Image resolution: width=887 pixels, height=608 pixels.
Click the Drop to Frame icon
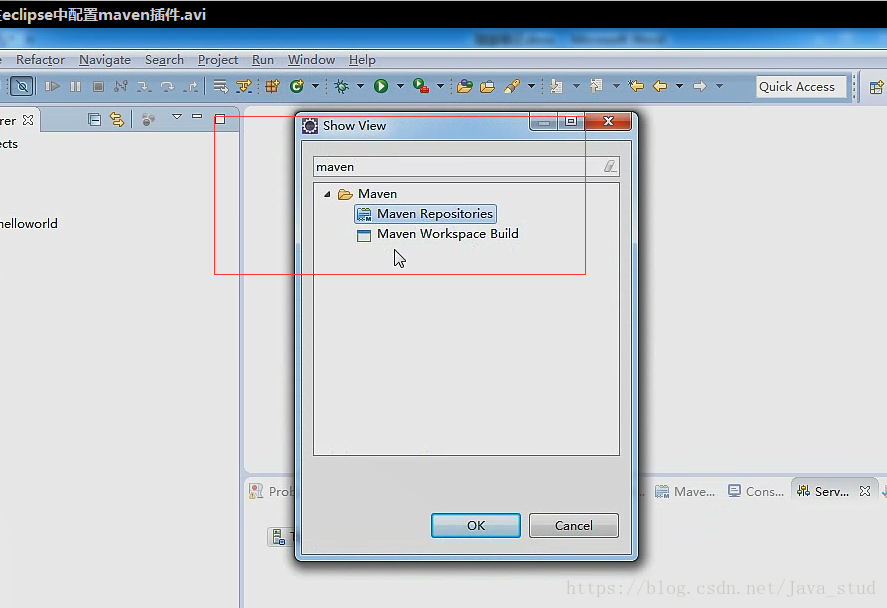point(220,87)
